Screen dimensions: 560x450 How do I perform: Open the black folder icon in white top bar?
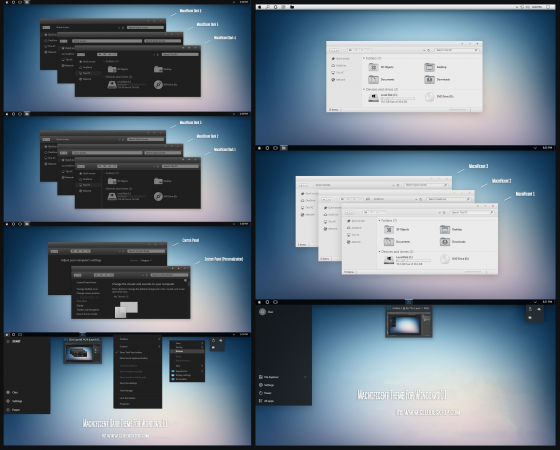(x=292, y=7)
